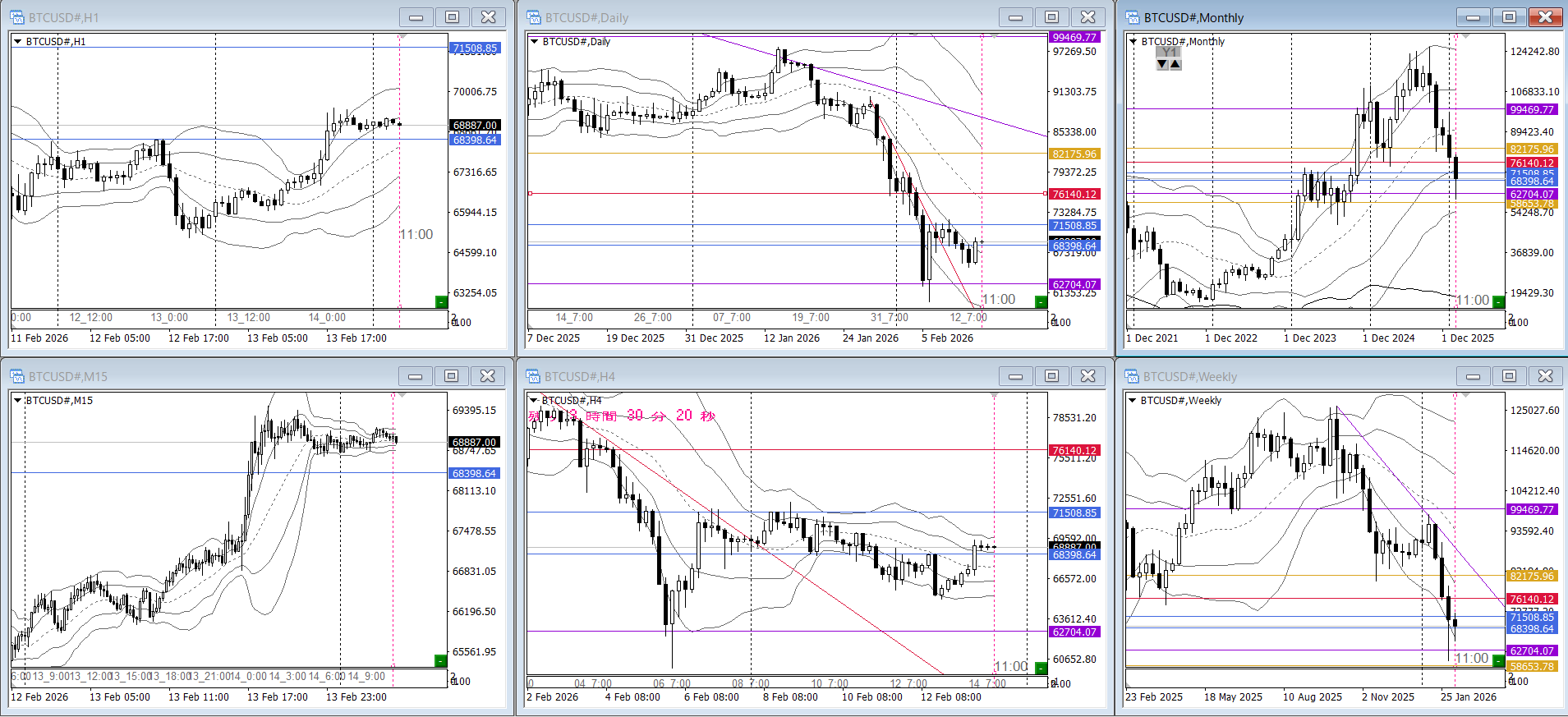Click the gray chart shift marker on Monthly chart
The width and height of the screenshot is (1568, 717).
click(1465, 37)
